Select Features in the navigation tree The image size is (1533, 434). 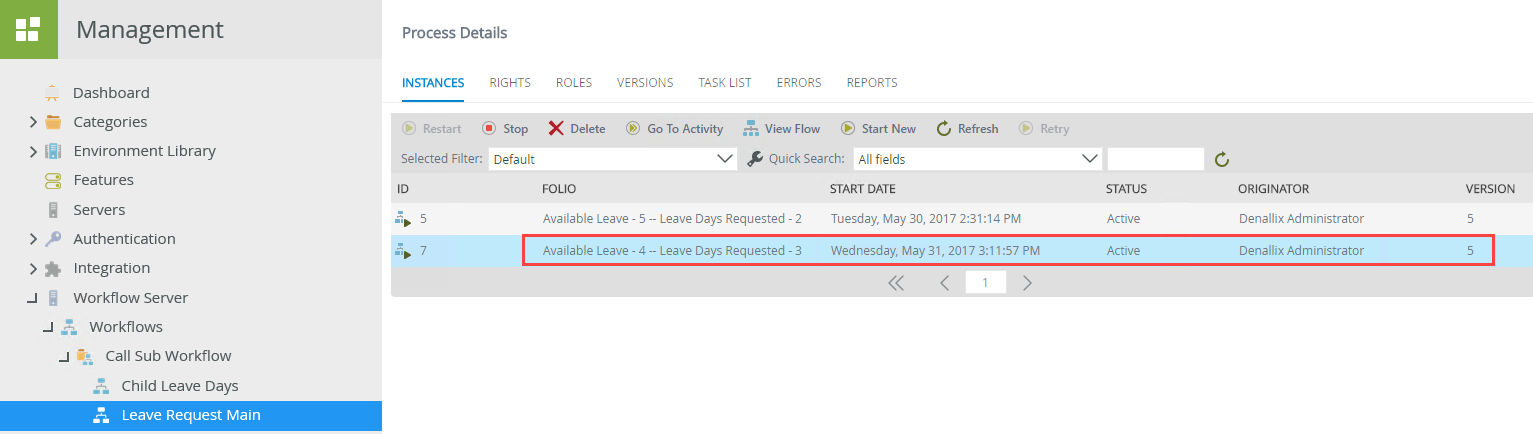103,180
